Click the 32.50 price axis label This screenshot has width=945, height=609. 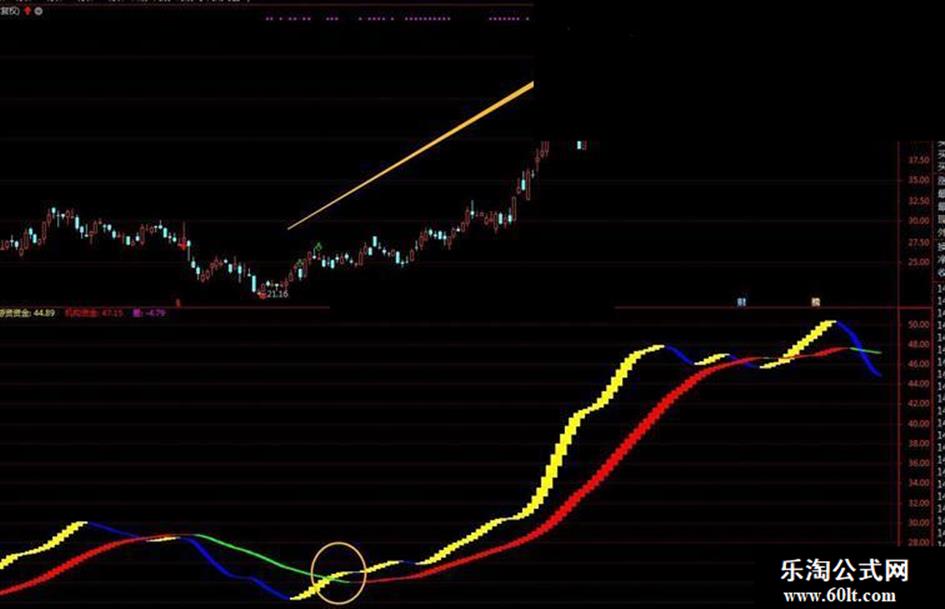(918, 201)
